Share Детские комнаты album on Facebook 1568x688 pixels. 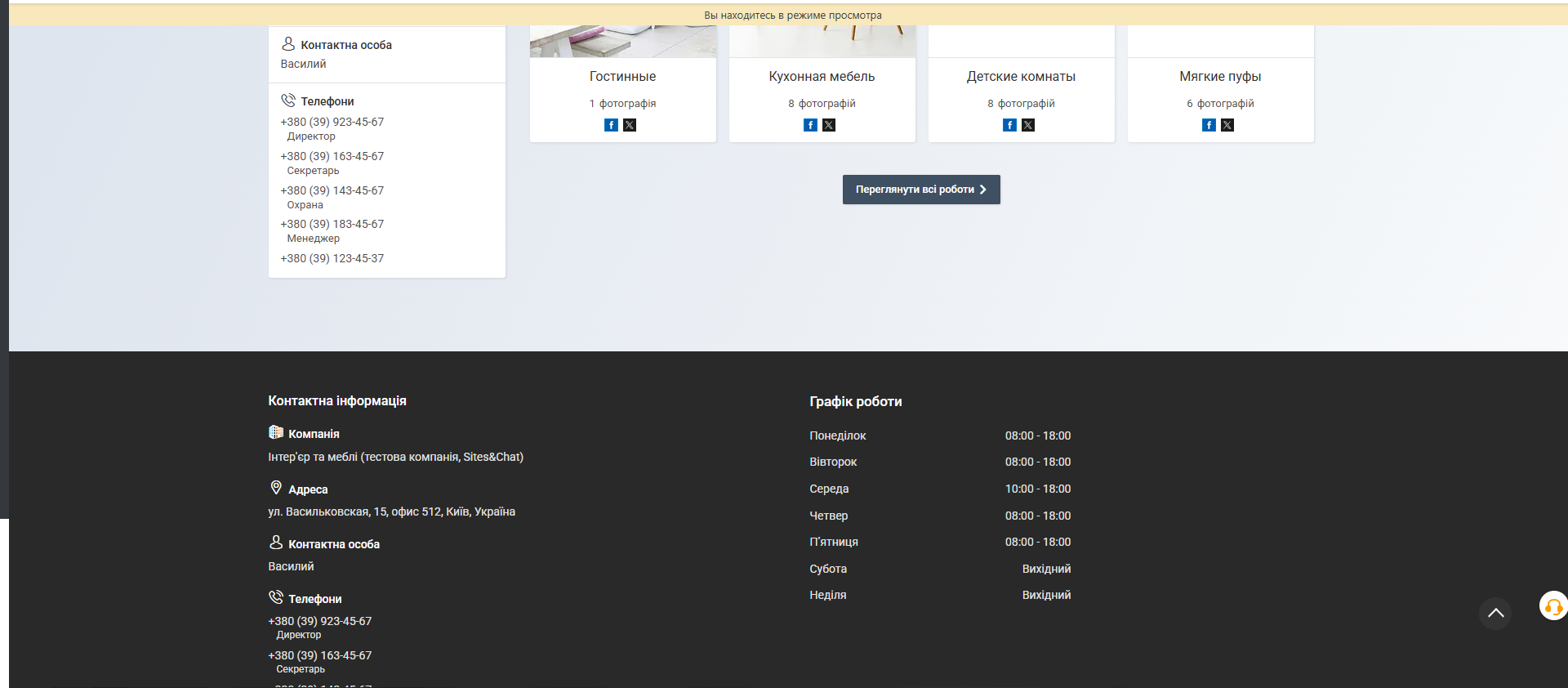tap(1009, 125)
